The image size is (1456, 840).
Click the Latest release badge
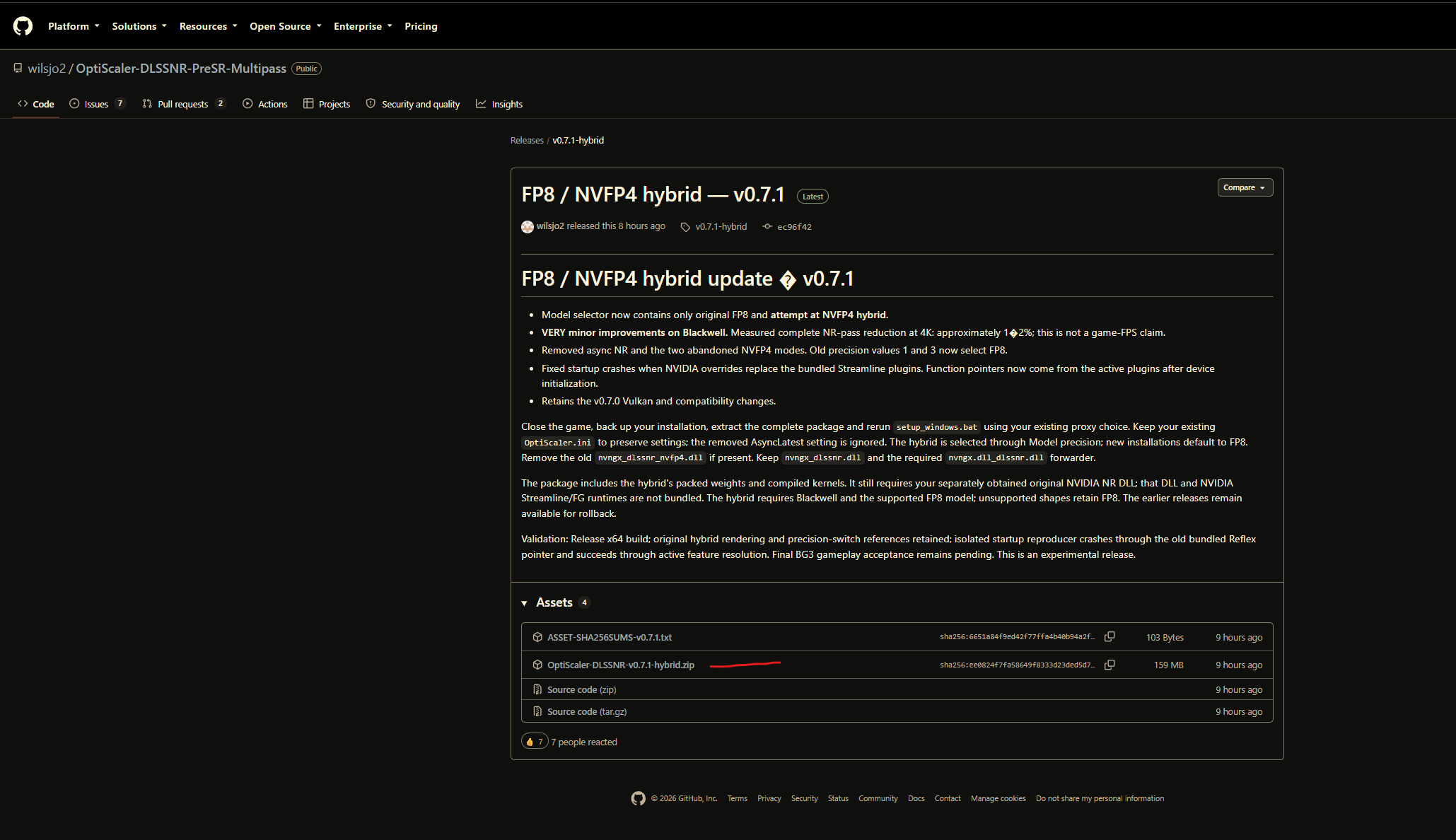[813, 197]
